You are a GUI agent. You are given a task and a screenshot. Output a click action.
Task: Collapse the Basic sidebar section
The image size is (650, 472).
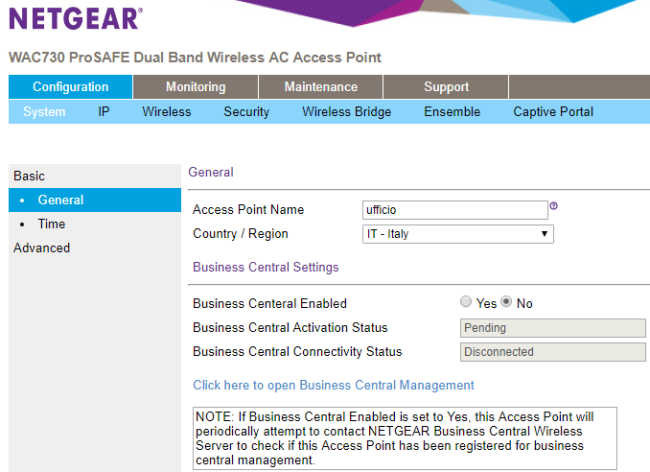(29, 176)
